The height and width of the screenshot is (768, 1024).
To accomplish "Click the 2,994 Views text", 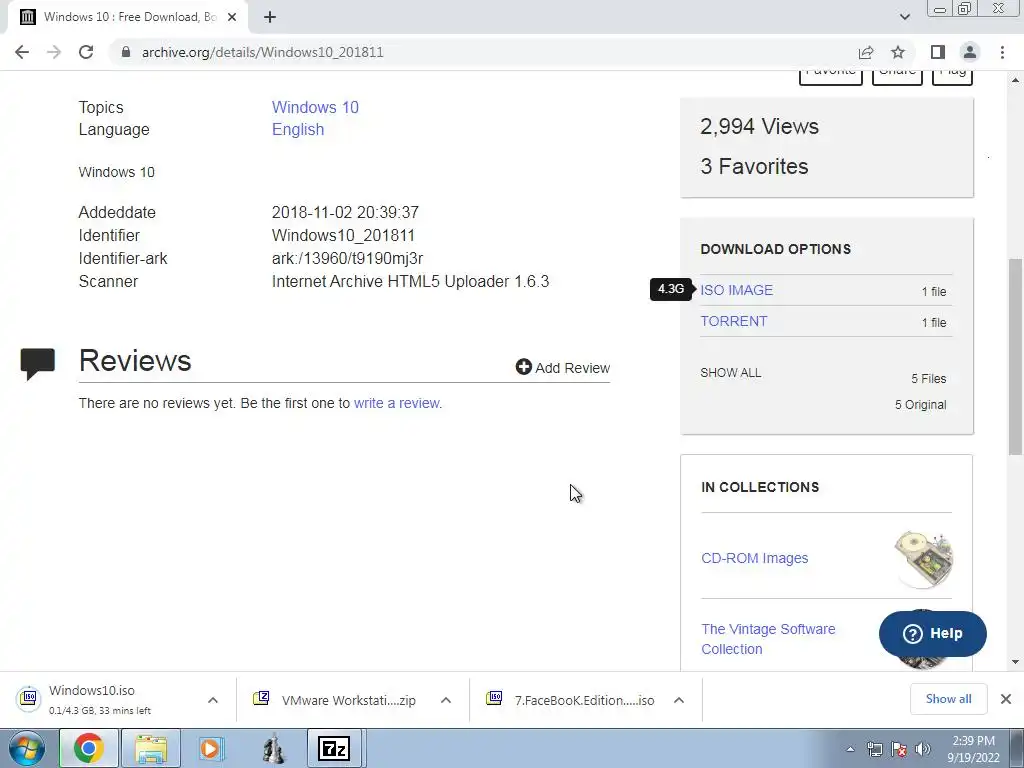I will point(760,126).
